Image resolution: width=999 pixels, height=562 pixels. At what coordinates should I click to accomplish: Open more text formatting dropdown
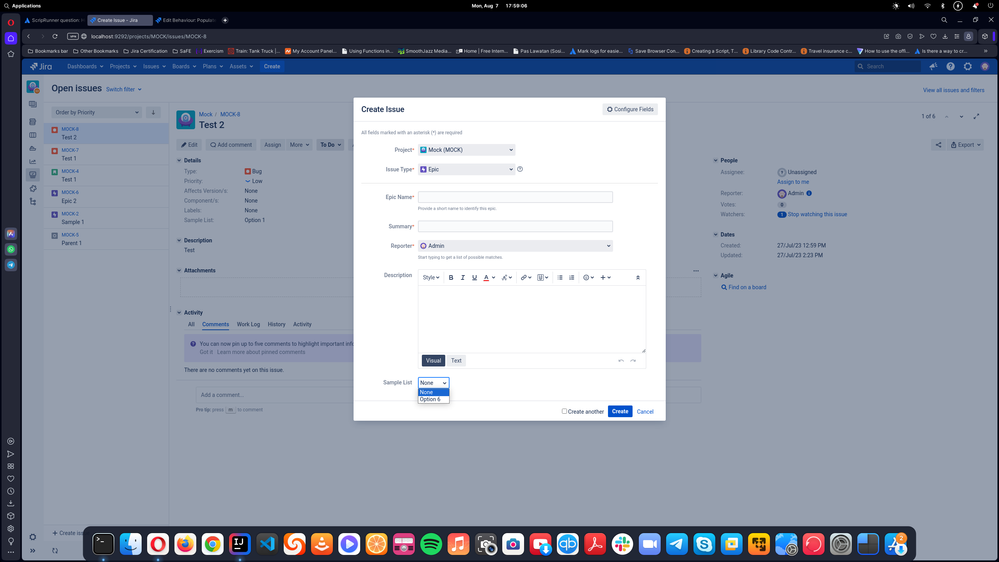point(507,278)
